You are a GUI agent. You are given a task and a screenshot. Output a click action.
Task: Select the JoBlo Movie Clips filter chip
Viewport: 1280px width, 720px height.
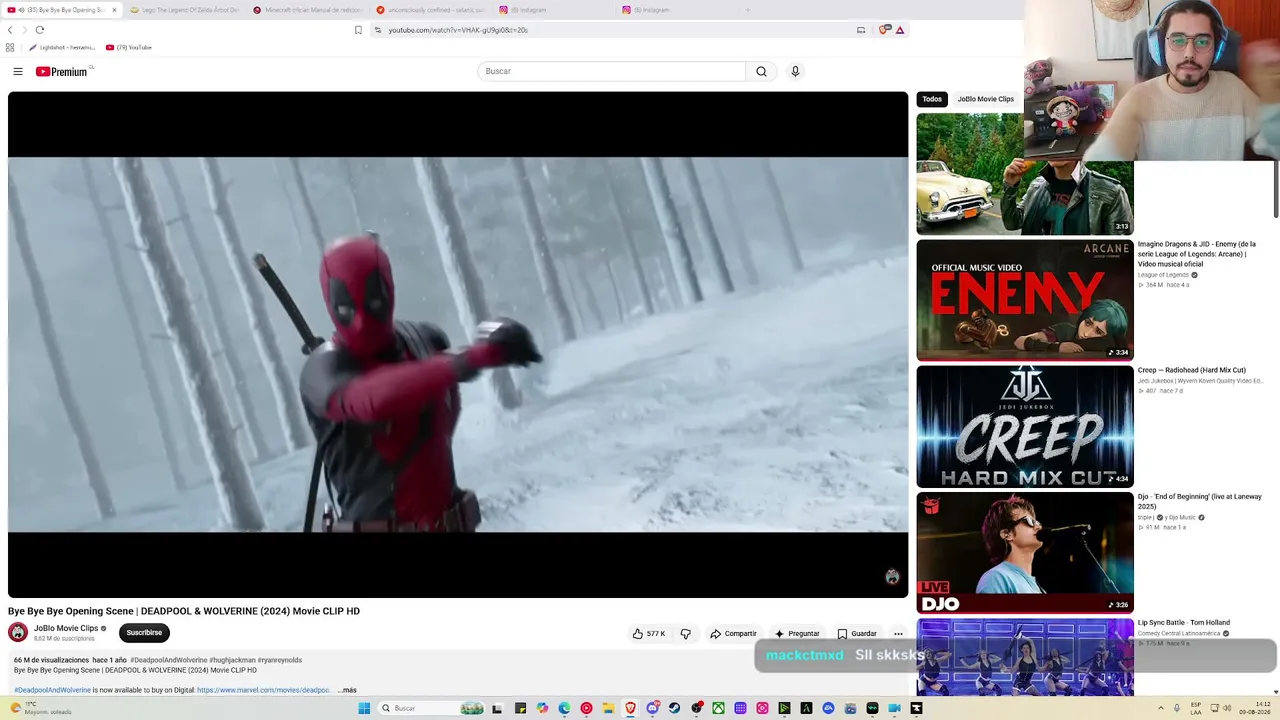[x=985, y=99]
